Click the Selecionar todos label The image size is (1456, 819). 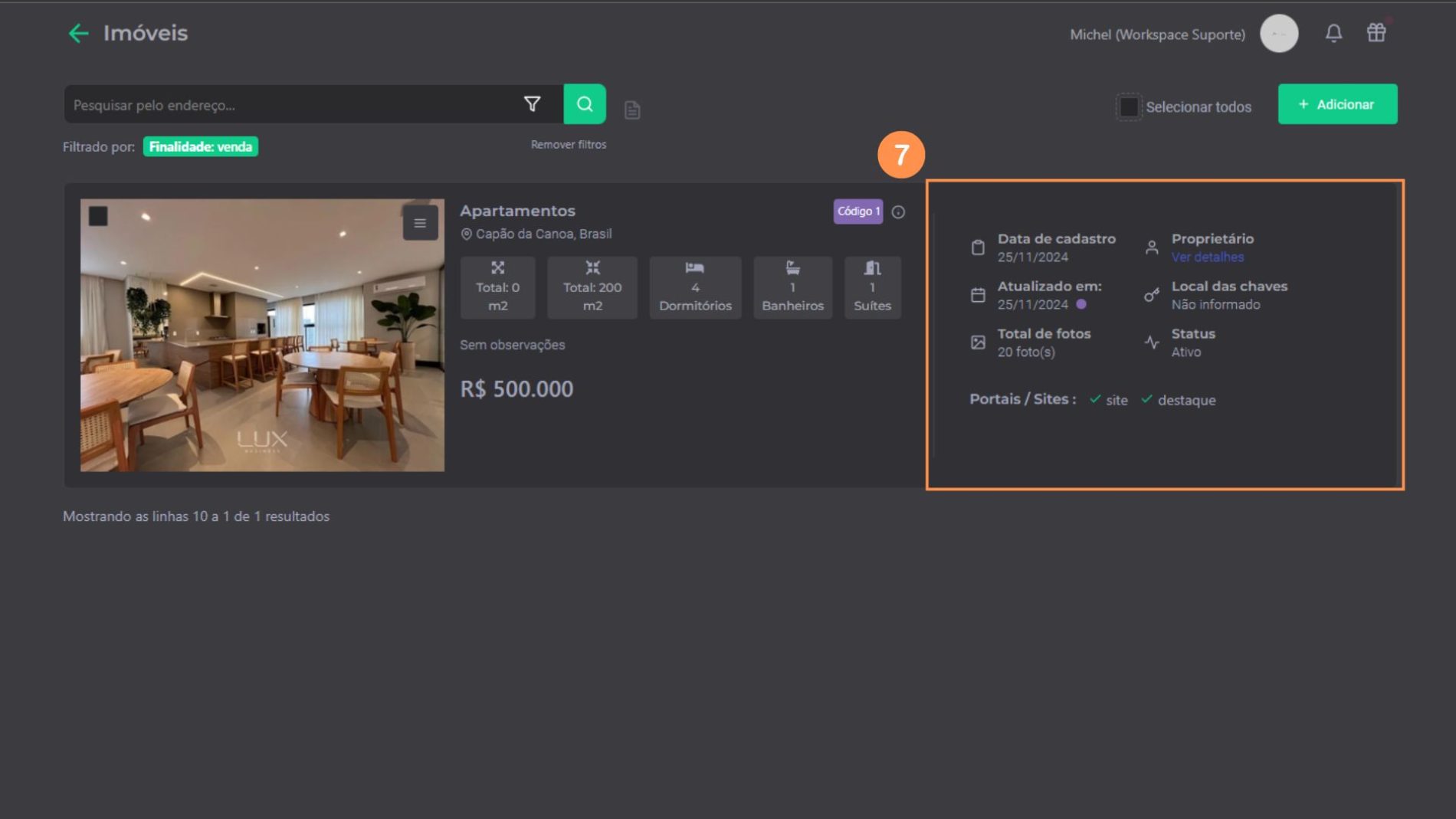point(1199,107)
